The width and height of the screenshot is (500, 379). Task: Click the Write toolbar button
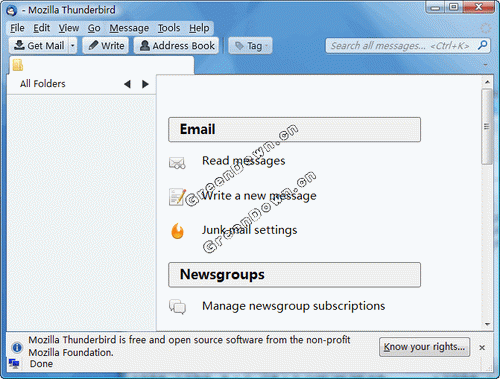[106, 46]
